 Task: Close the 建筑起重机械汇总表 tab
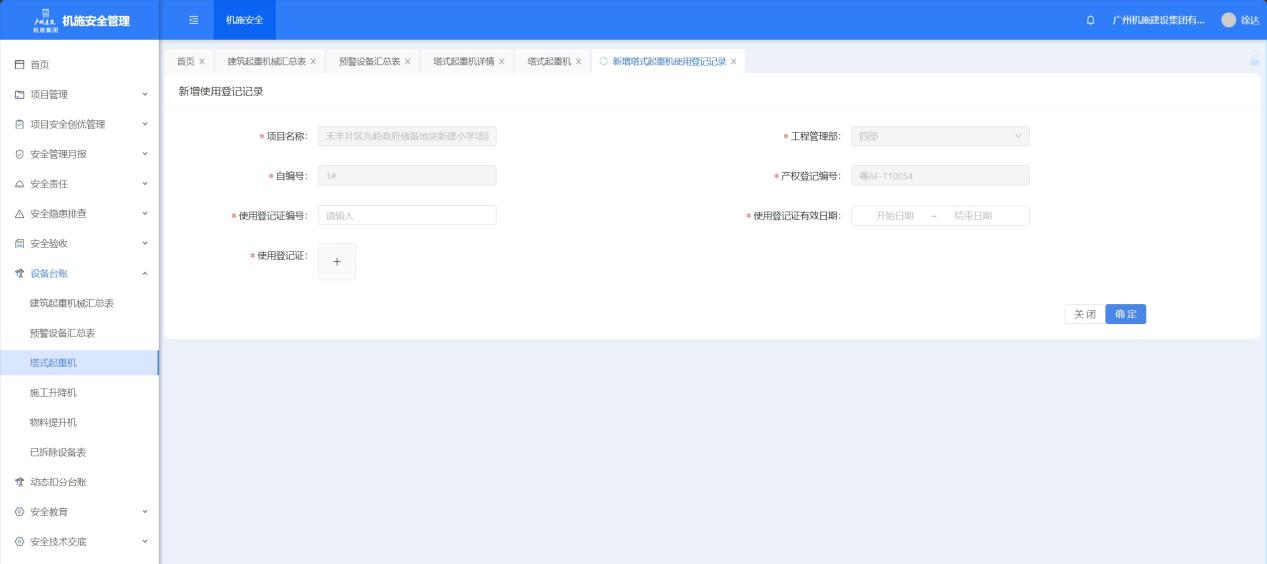(313, 62)
